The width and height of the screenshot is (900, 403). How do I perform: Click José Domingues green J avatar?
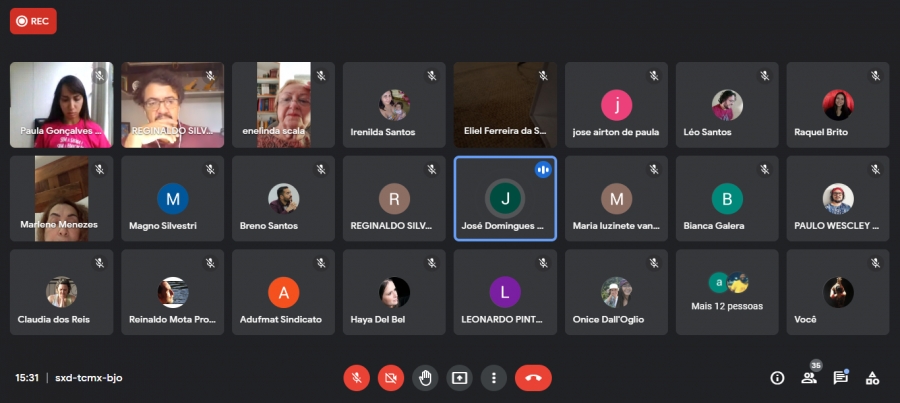click(505, 199)
